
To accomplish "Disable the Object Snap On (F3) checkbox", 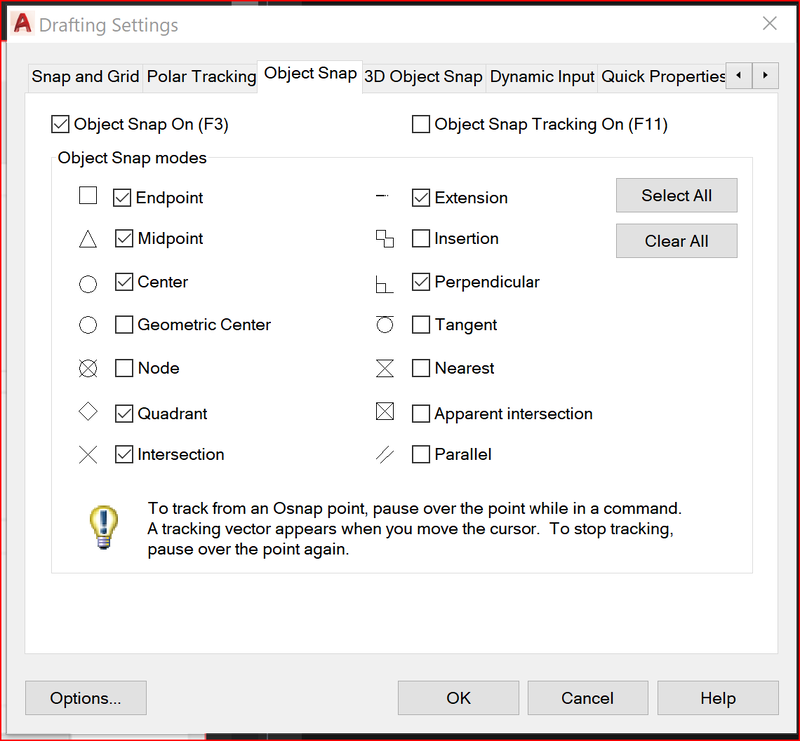I will [61, 124].
